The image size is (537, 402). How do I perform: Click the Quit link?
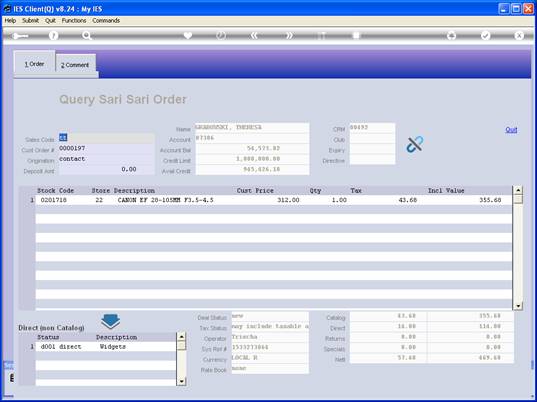pyautogui.click(x=511, y=130)
